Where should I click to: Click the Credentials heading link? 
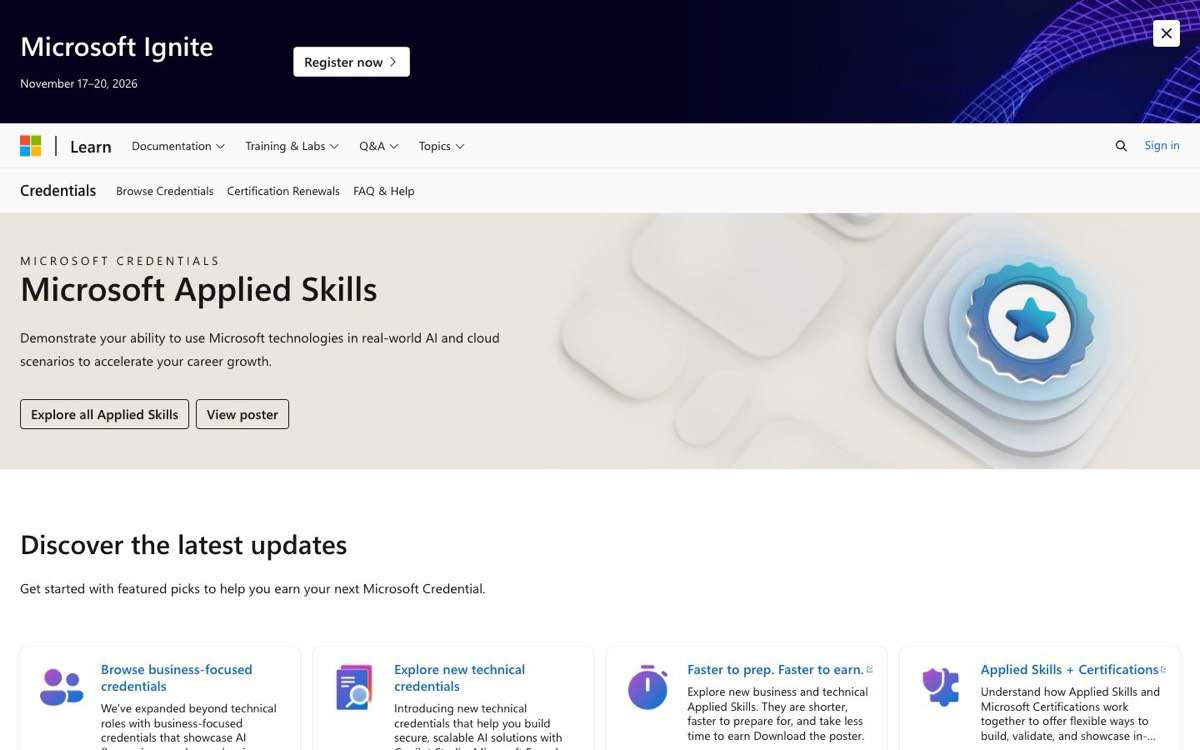[58, 190]
